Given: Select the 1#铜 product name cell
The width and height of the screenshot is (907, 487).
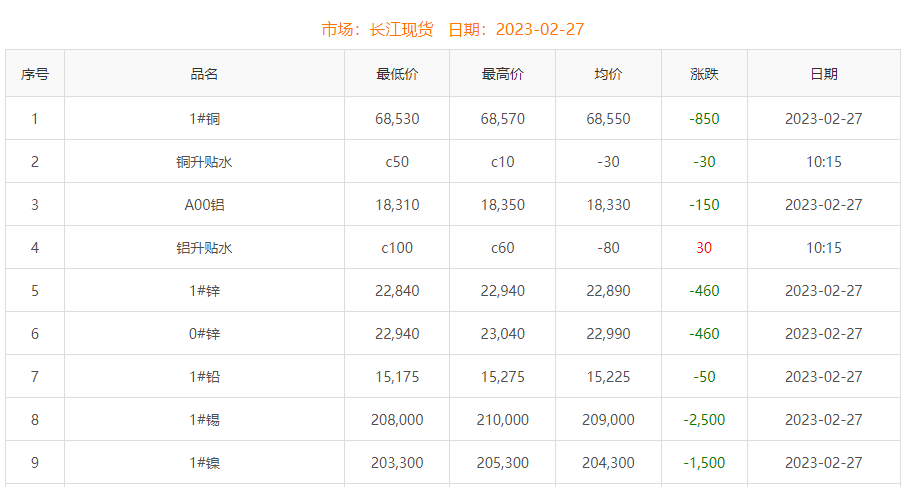Looking at the screenshot, I should 204,119.
